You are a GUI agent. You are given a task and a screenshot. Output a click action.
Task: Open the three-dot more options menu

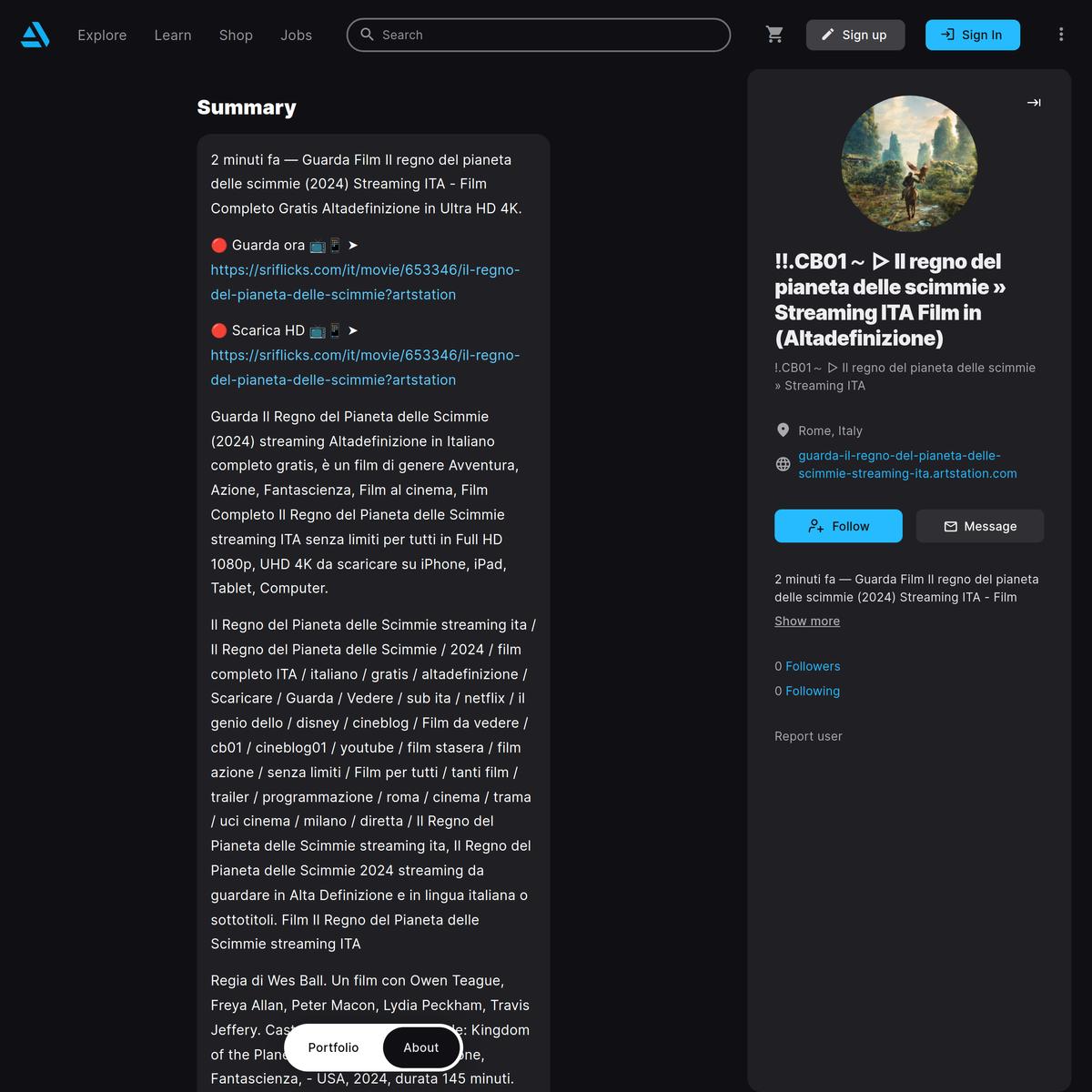pyautogui.click(x=1060, y=35)
